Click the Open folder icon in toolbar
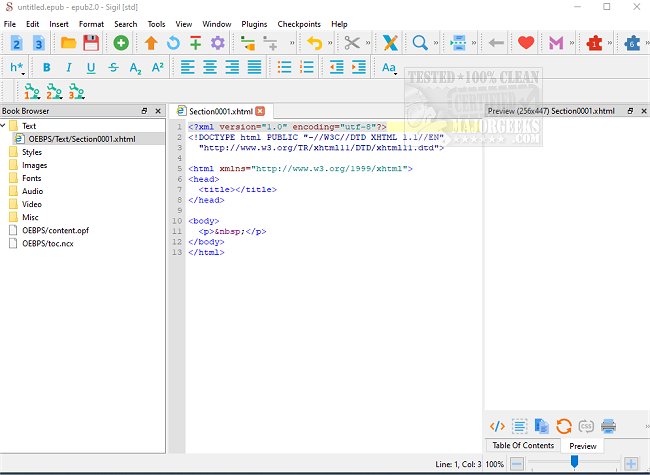This screenshot has width=650, height=475. tap(68, 43)
